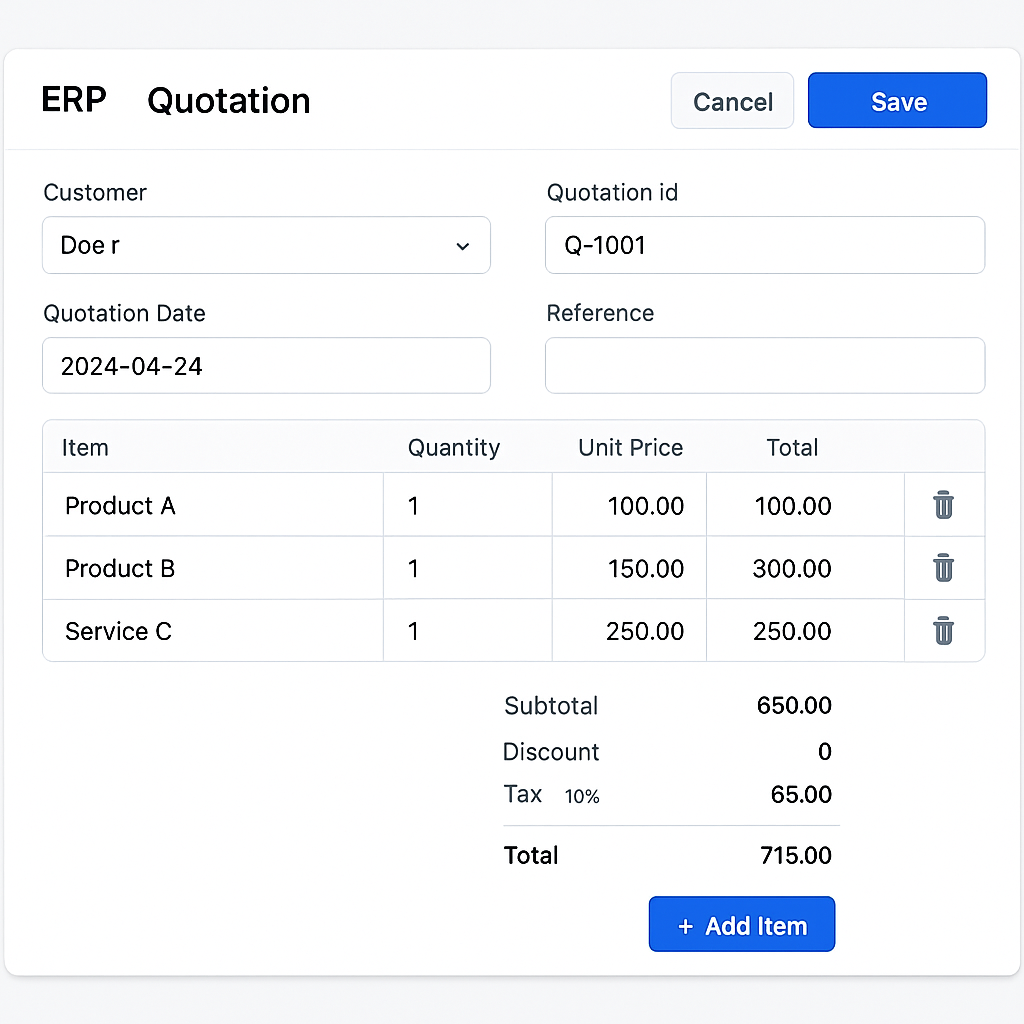Viewport: 1024px width, 1024px height.
Task: Click the Tax 10% rate
Action: (582, 796)
